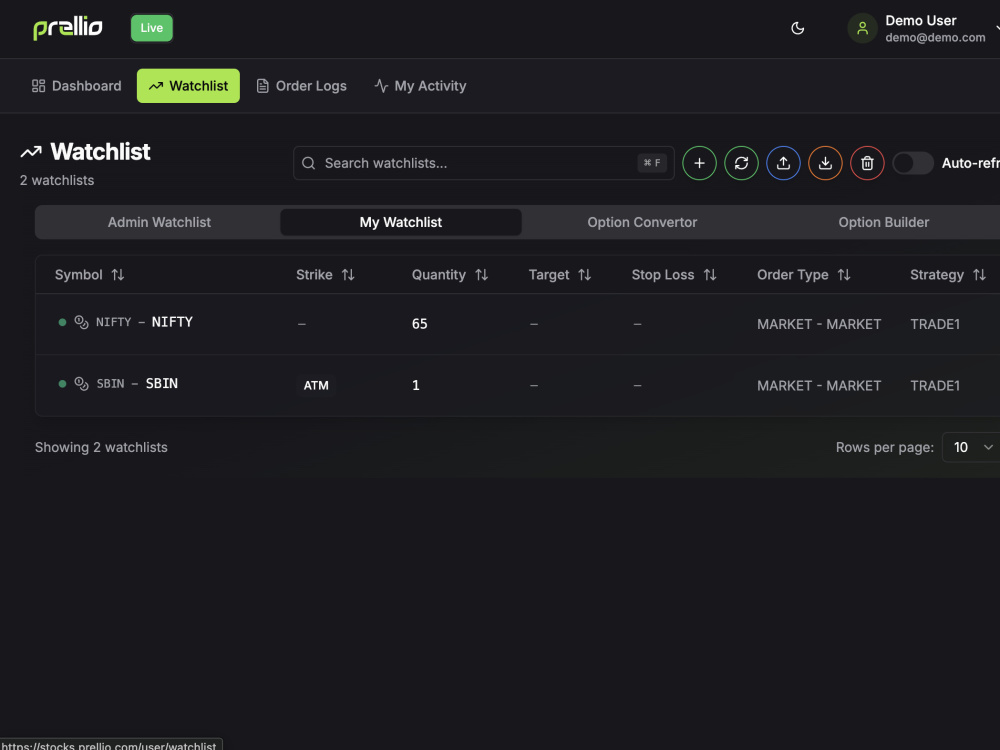Click the Prellio logo
The image size is (1000, 750).
(68, 28)
